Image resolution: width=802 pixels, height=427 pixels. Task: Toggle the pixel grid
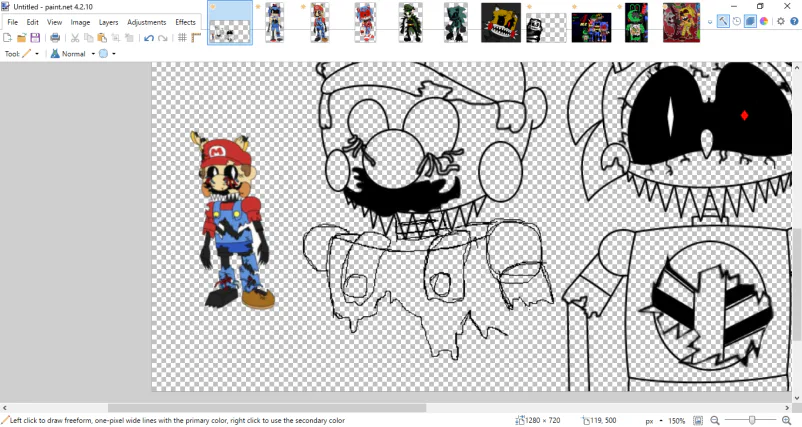(182, 38)
